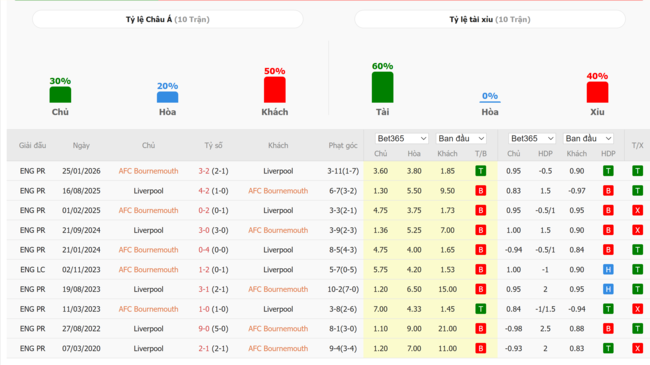
Task: Click the green T T/B badge, 25/01/2026 row
Action: [480, 171]
